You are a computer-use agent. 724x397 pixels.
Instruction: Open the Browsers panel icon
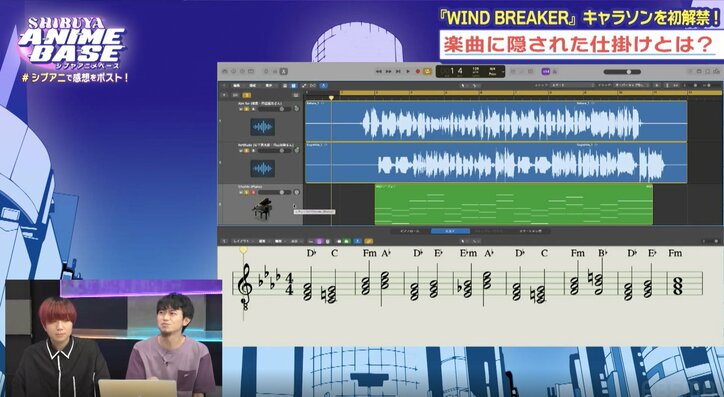[716, 71]
